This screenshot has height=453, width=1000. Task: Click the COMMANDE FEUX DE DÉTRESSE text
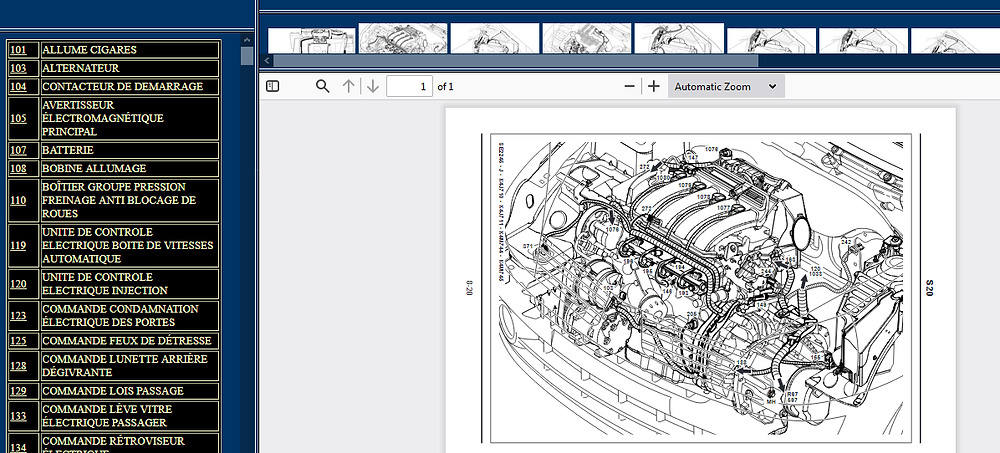click(x=126, y=341)
